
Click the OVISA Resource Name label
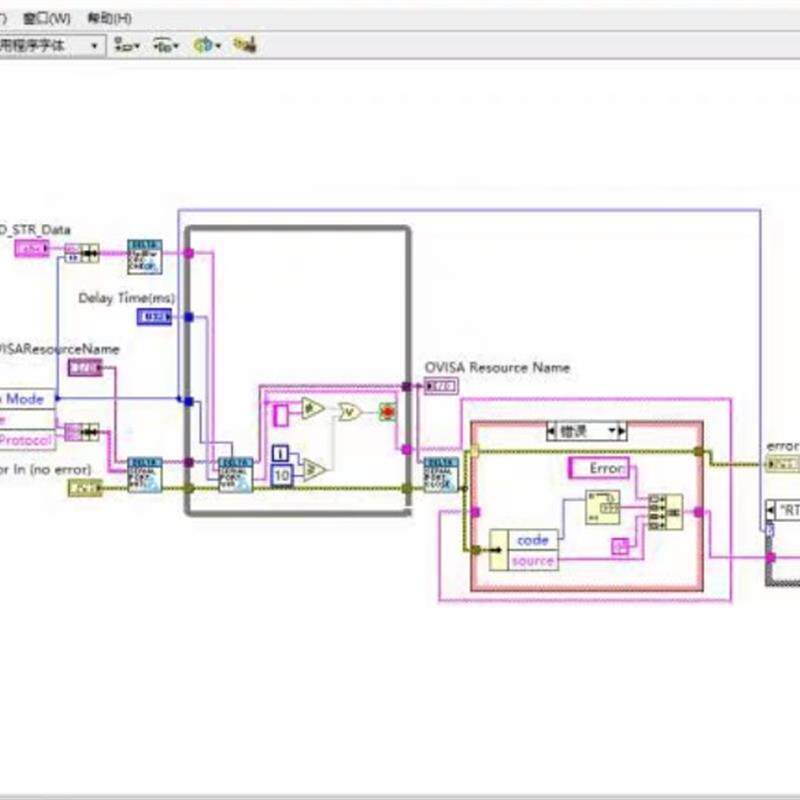497,367
